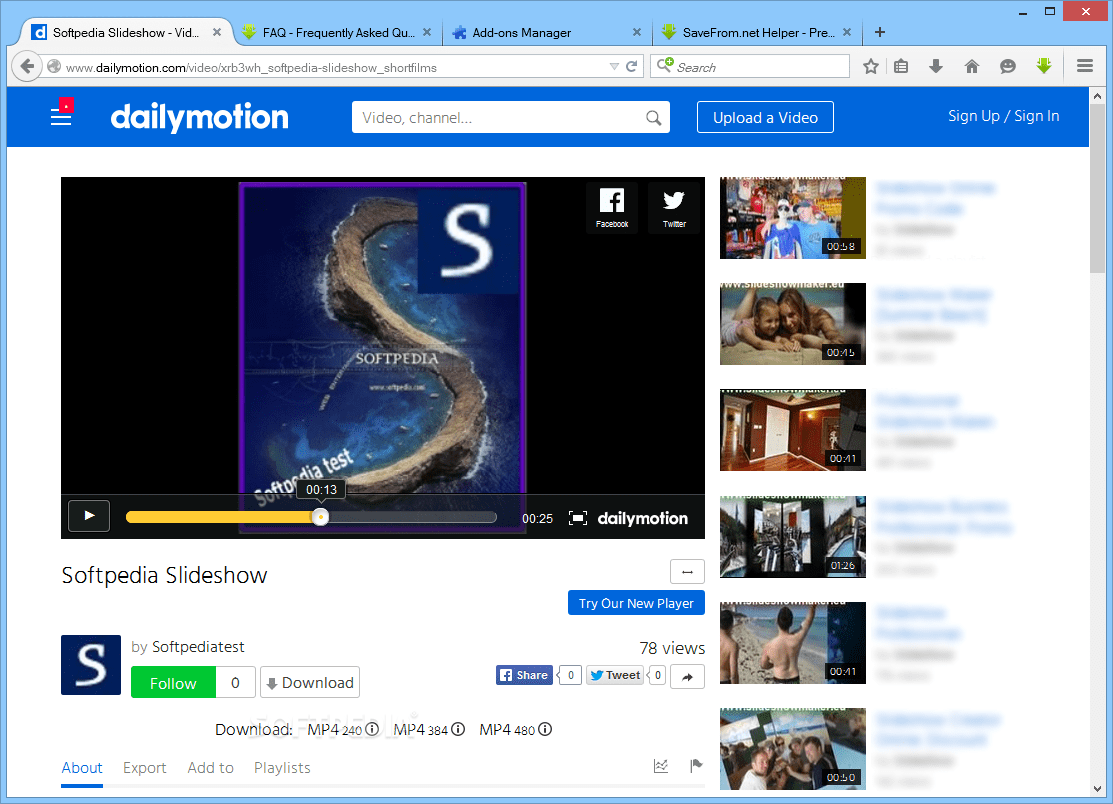This screenshot has width=1113, height=804.
Task: Download the MP4 480 version
Action: (x=507, y=729)
